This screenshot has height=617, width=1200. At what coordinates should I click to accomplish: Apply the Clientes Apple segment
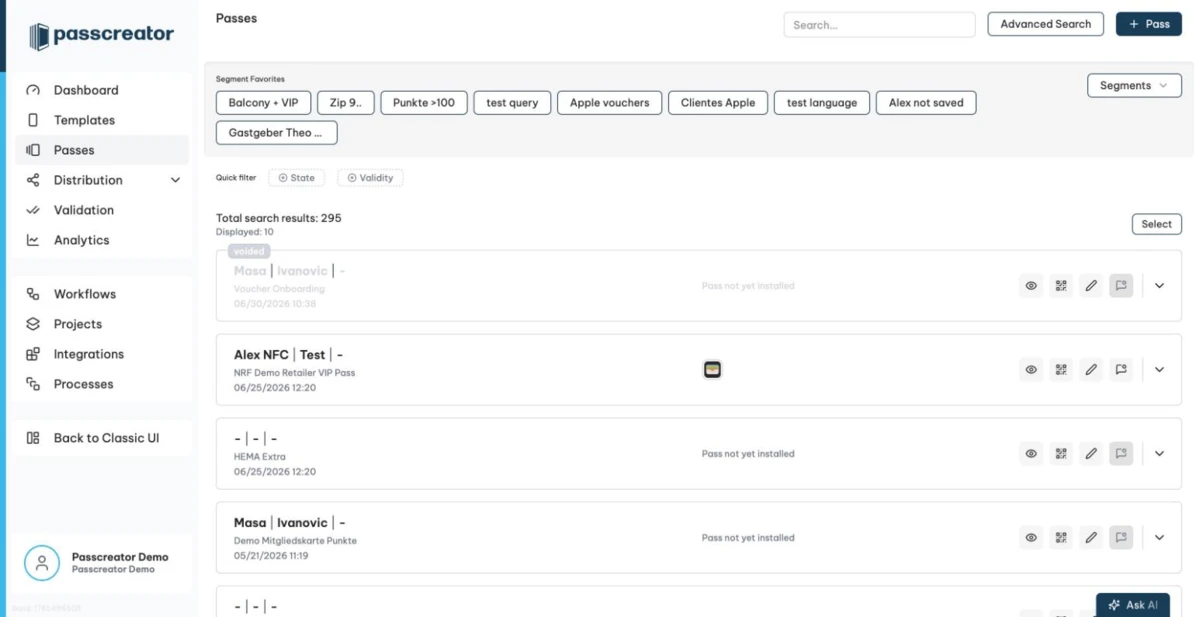[x=718, y=102]
